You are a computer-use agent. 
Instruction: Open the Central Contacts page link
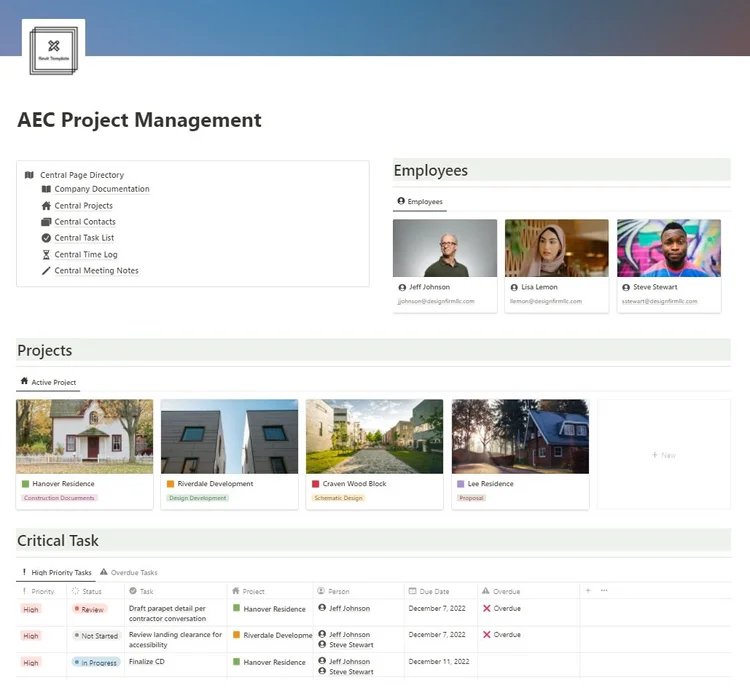coord(85,222)
